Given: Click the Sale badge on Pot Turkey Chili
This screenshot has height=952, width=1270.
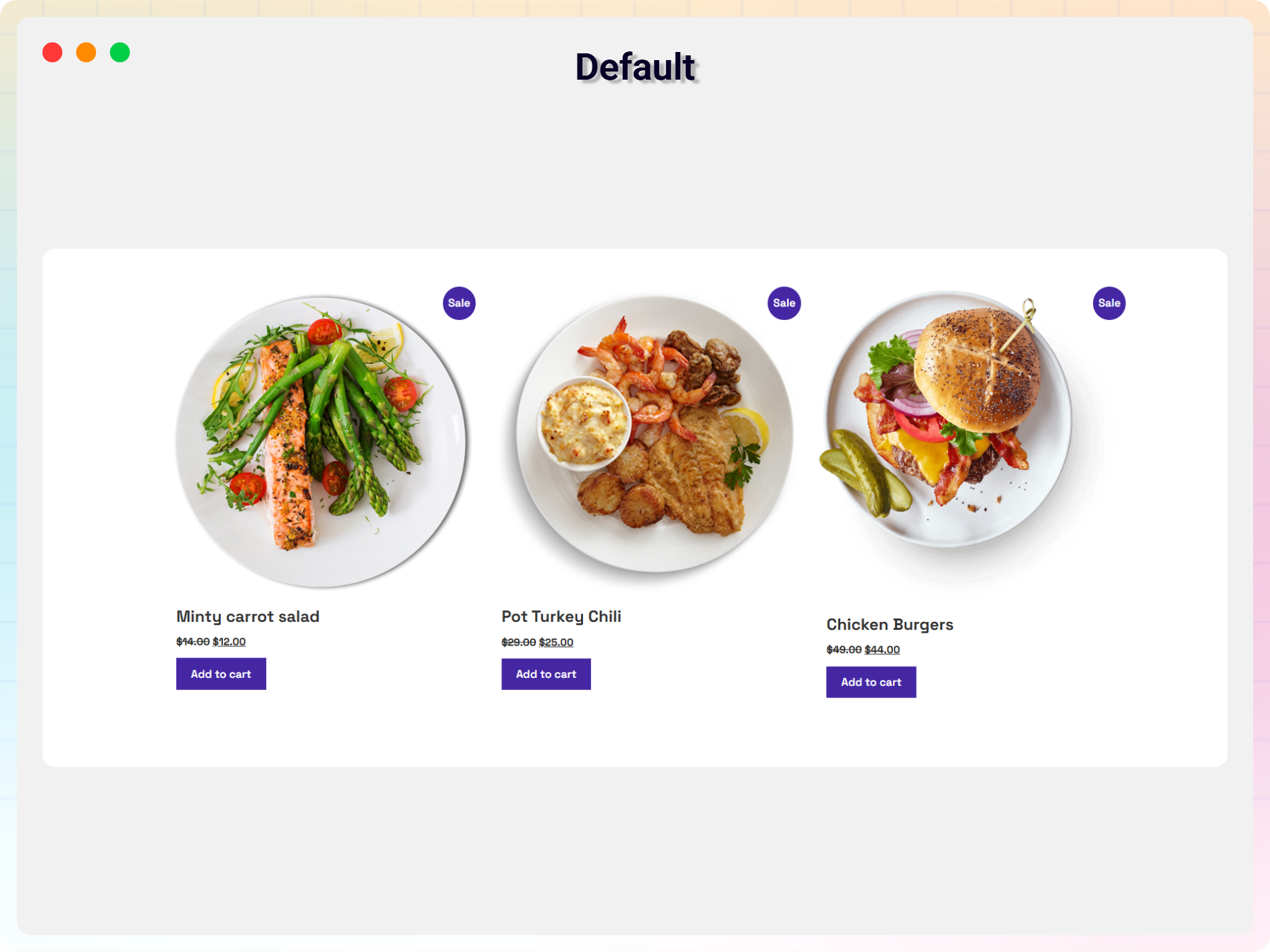Looking at the screenshot, I should [x=784, y=303].
